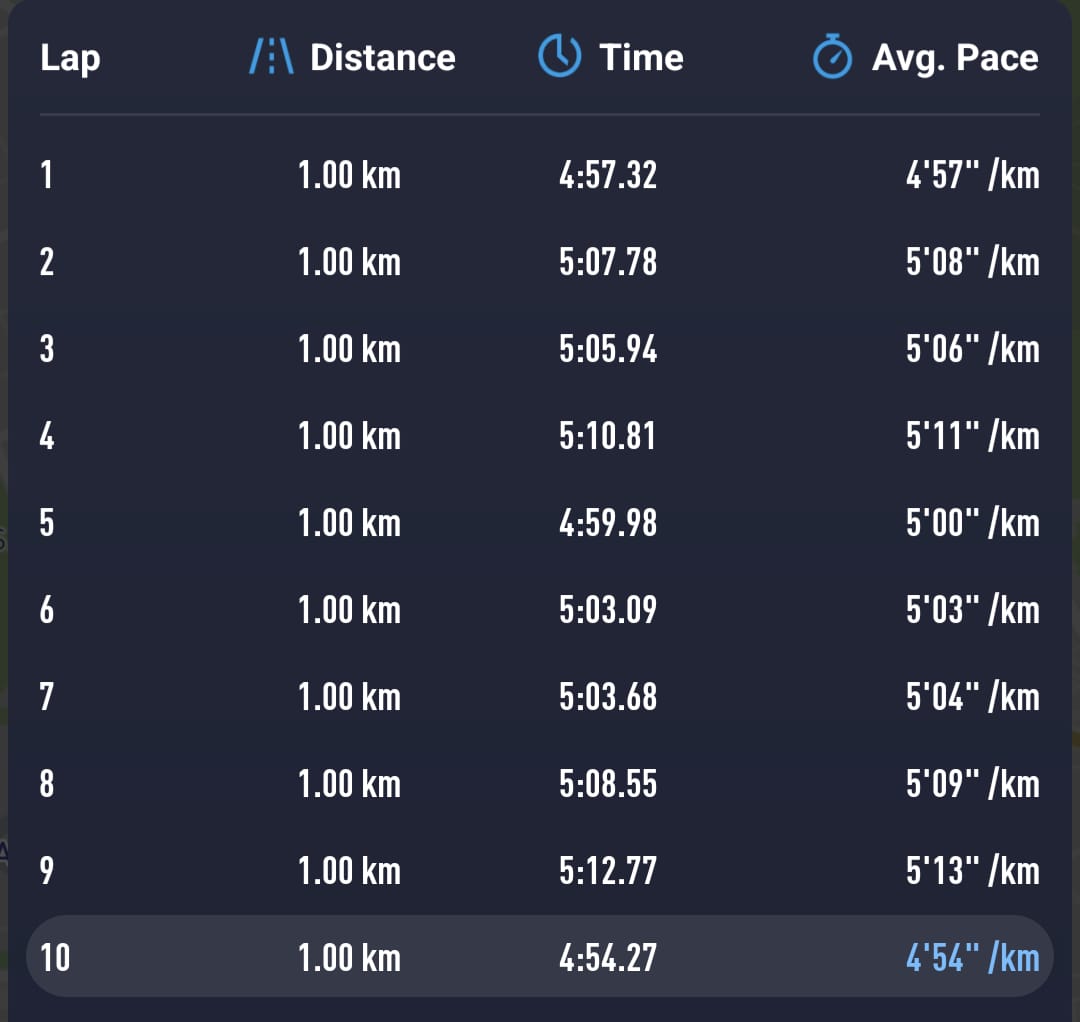Click lap 5 time 4:59.98
The width and height of the screenshot is (1080, 1022).
click(608, 524)
